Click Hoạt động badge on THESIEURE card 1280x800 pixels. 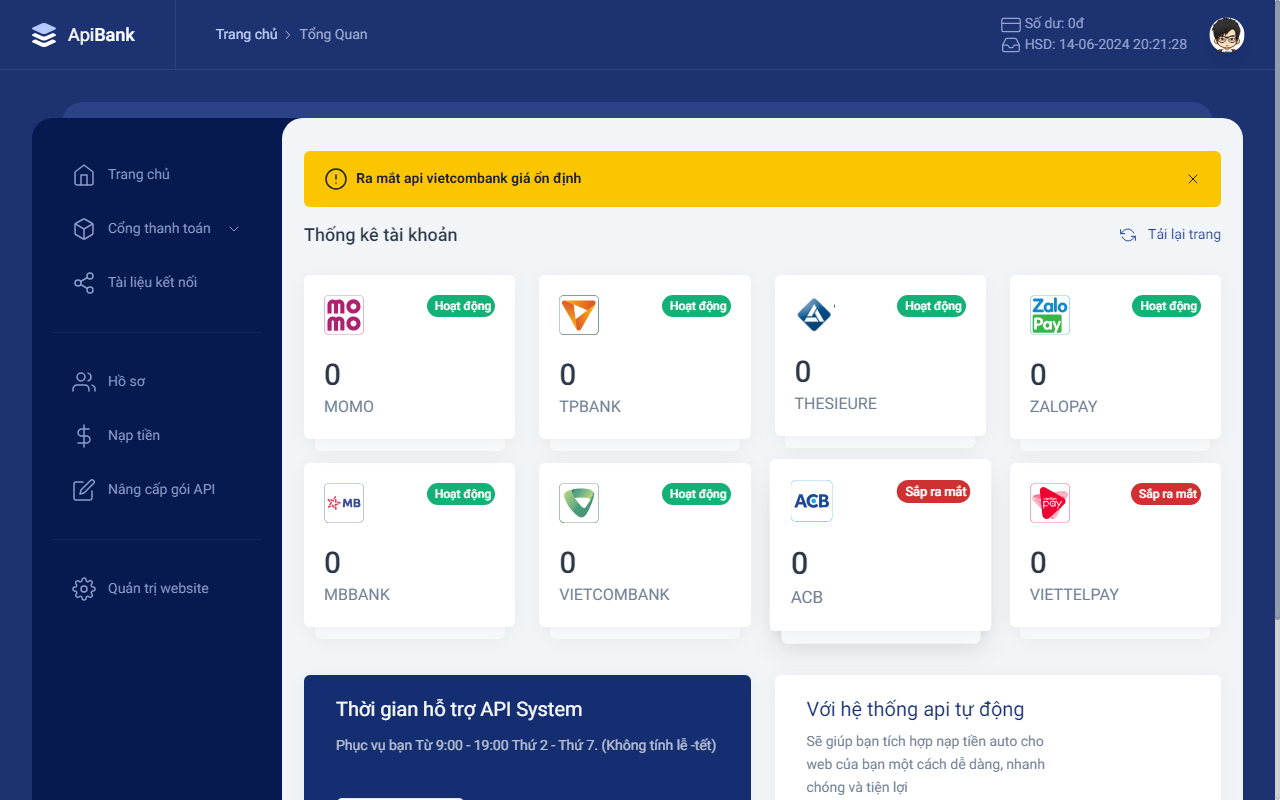click(x=932, y=306)
